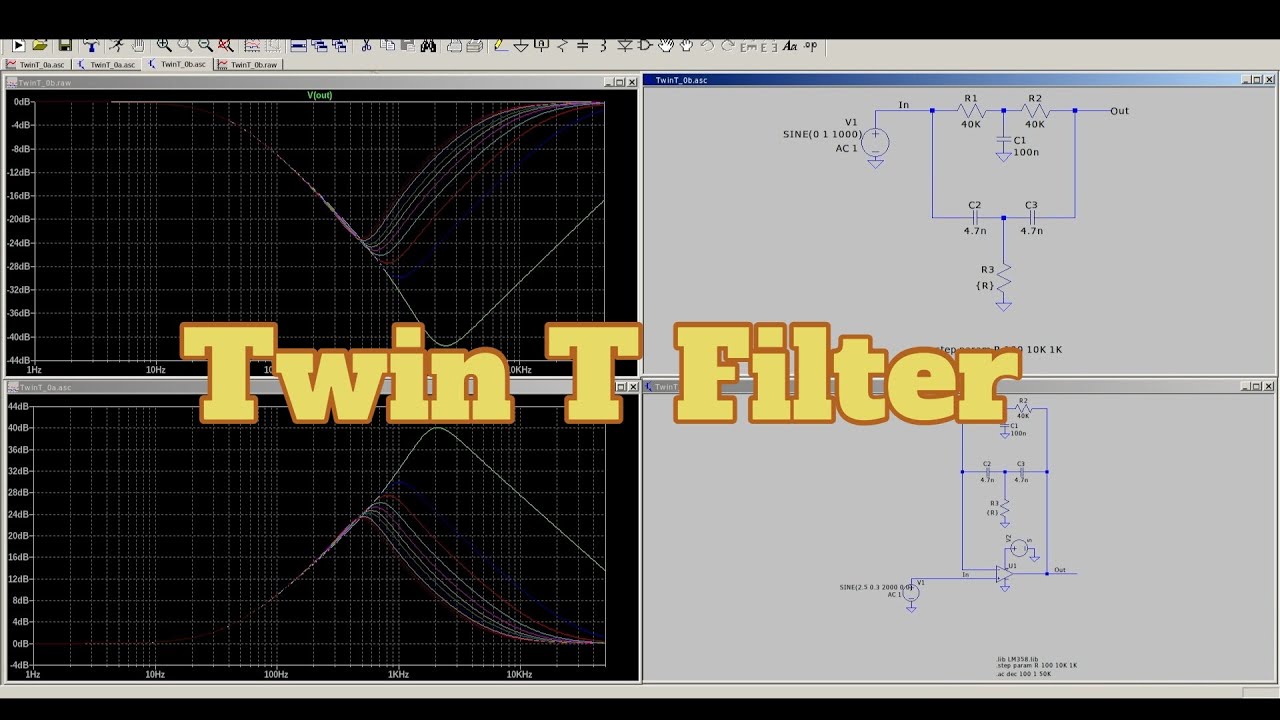Image resolution: width=1280 pixels, height=720 pixels.
Task: Open the Component gate icon
Action: point(645,46)
